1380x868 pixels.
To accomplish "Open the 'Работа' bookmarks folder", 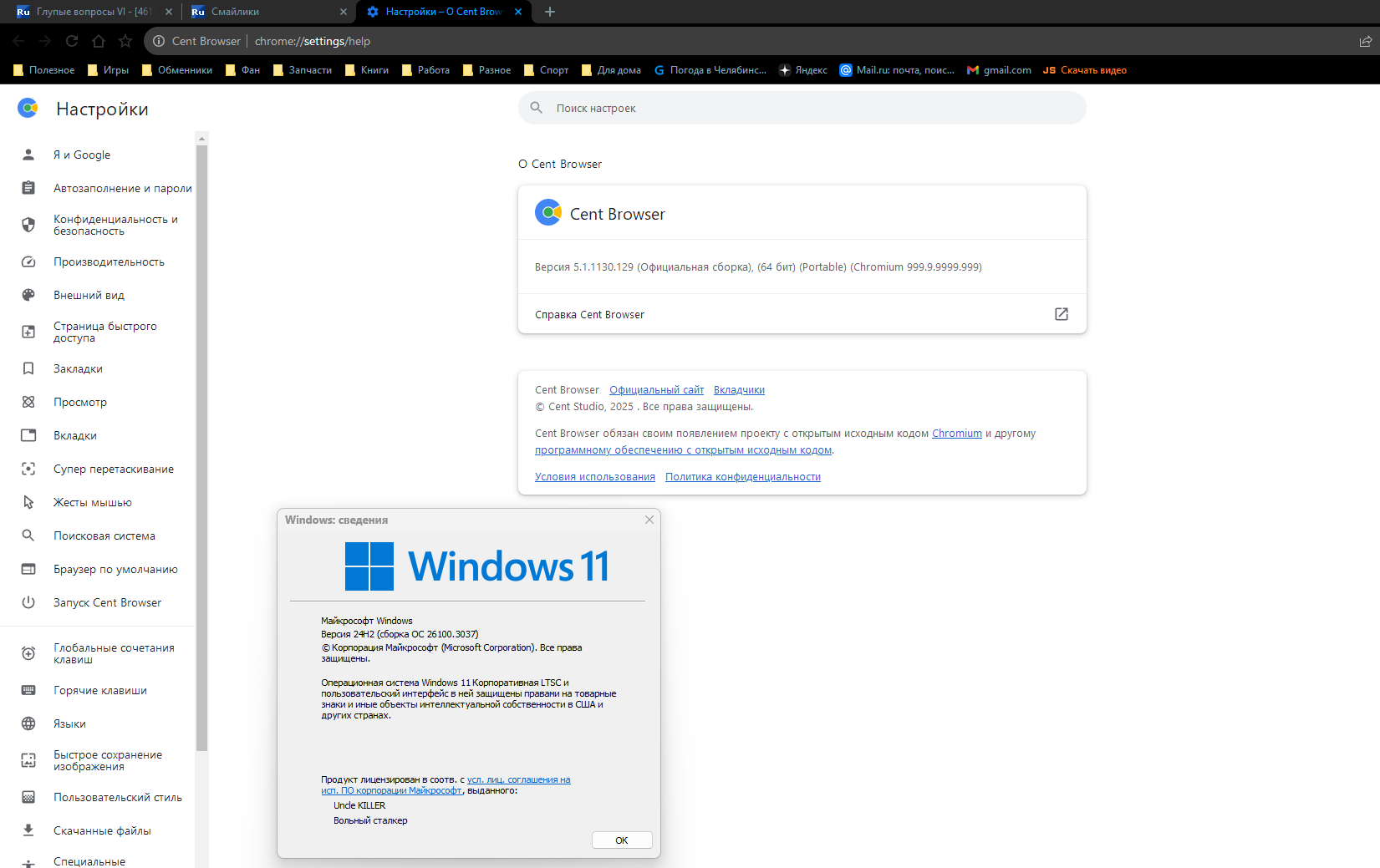I will (425, 70).
